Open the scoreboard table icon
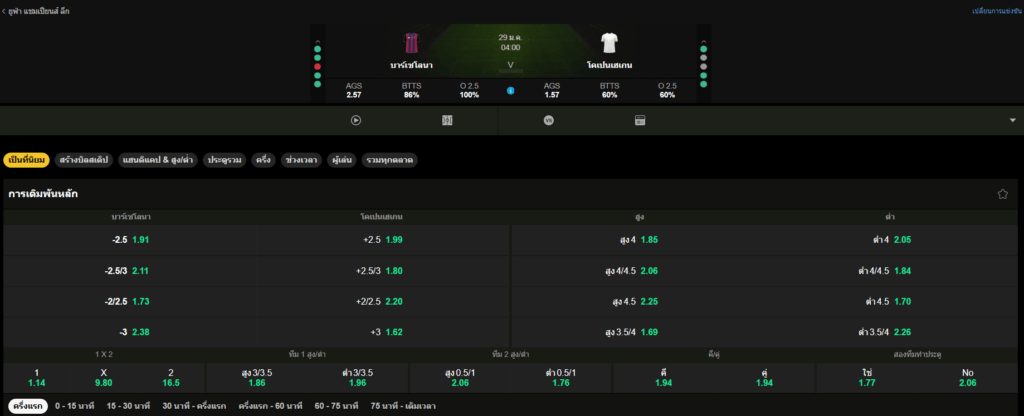Screen dimensions: 1024x416 640,120
